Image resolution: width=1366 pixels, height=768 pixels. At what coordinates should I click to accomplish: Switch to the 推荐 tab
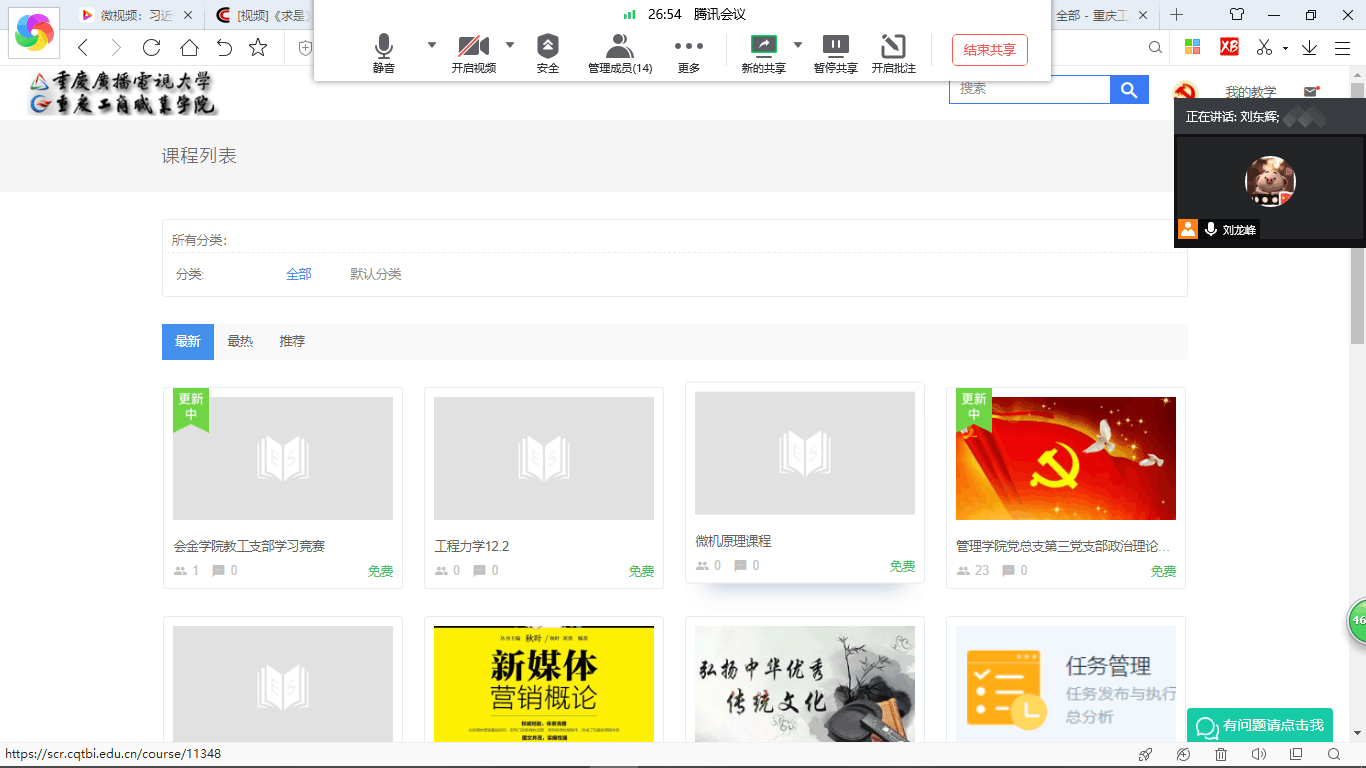click(292, 341)
